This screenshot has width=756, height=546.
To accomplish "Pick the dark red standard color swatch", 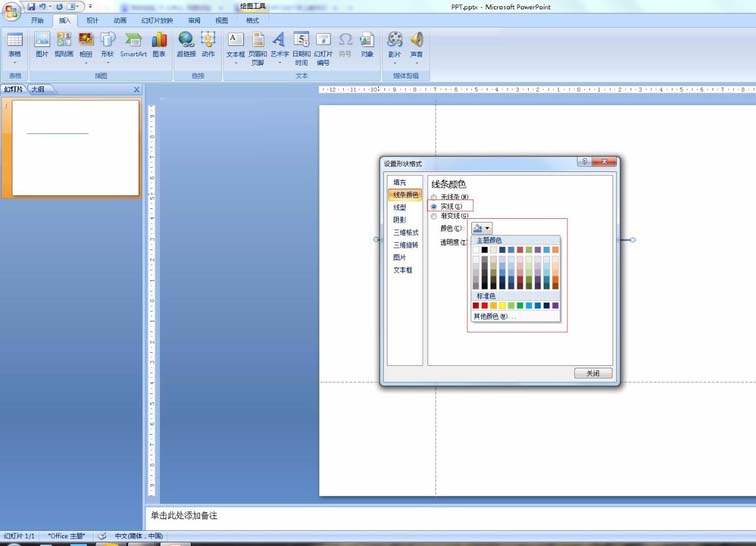I will point(476,305).
